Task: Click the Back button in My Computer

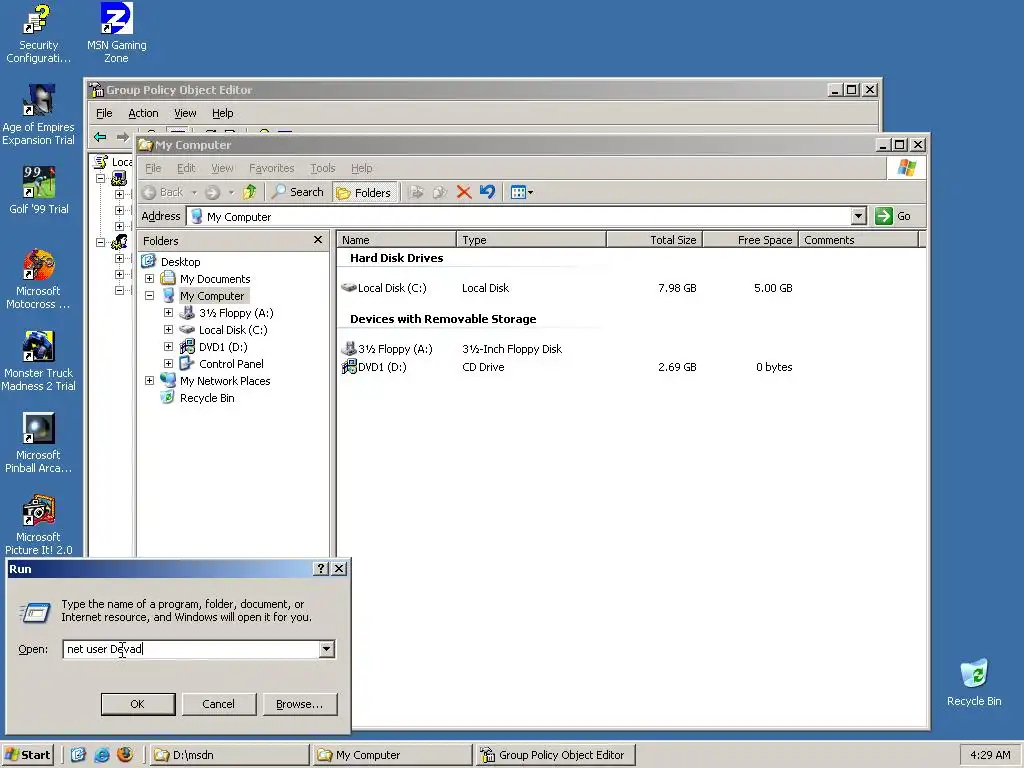Action: tap(163, 192)
